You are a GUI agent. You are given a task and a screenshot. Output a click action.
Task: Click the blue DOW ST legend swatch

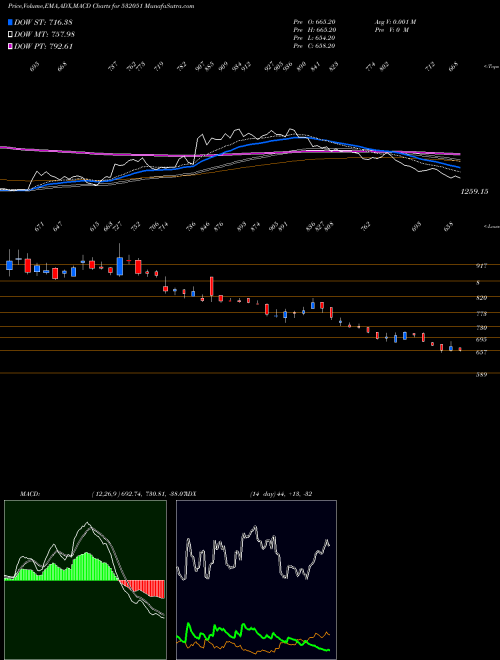pos(11,22)
